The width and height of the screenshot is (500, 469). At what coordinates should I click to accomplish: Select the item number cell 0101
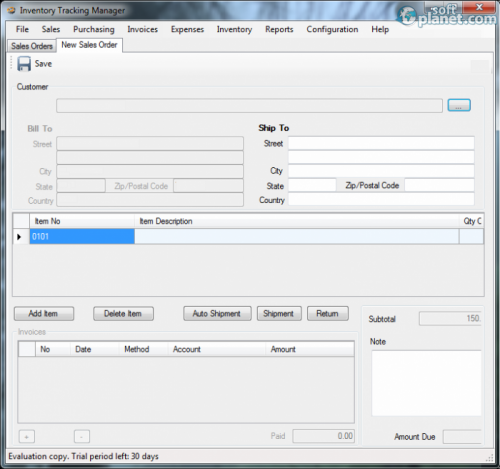coord(82,237)
